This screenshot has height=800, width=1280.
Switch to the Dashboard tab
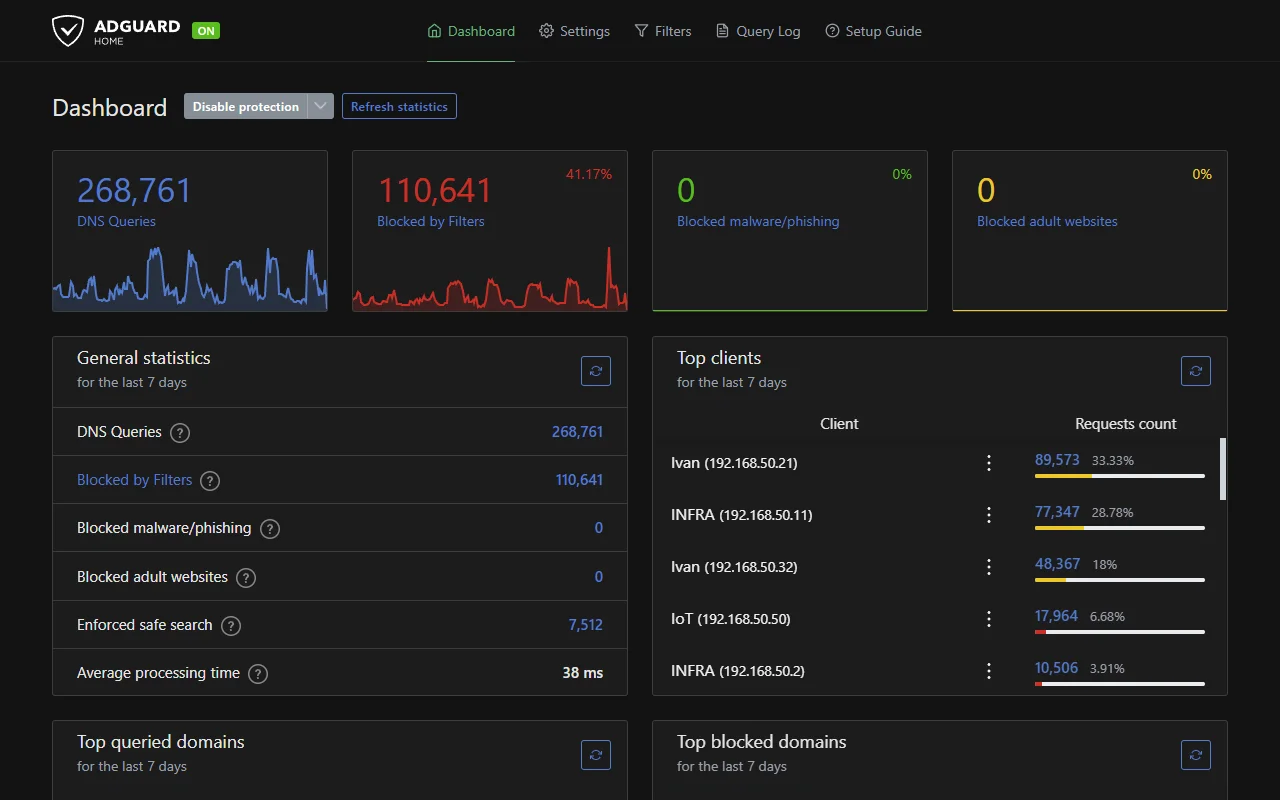click(471, 31)
